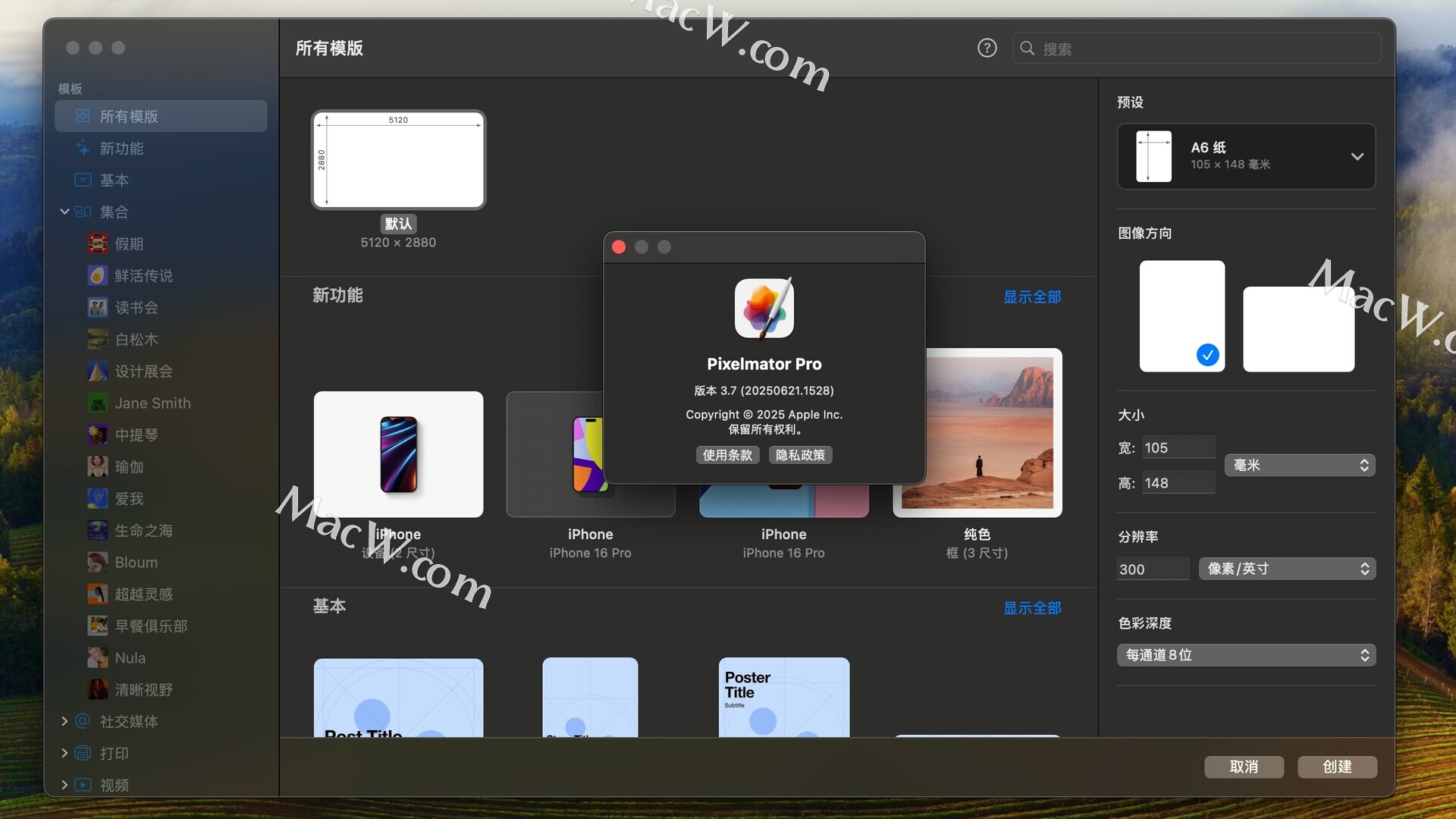Click 隐私政策 in the About window

coord(800,455)
